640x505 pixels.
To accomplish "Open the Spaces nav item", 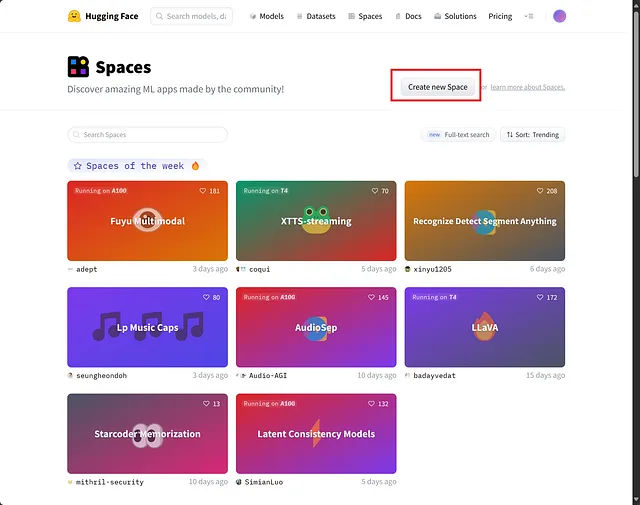I will [x=365, y=16].
